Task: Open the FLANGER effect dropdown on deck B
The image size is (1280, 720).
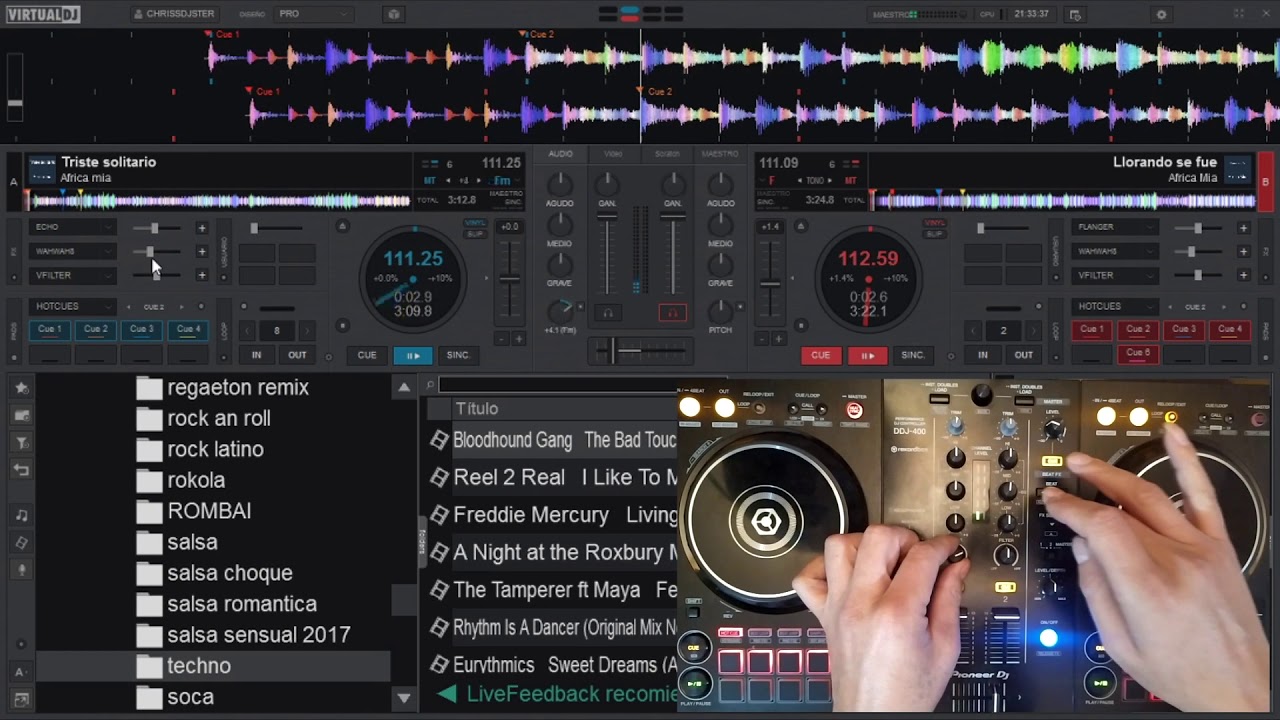Action: [1115, 227]
